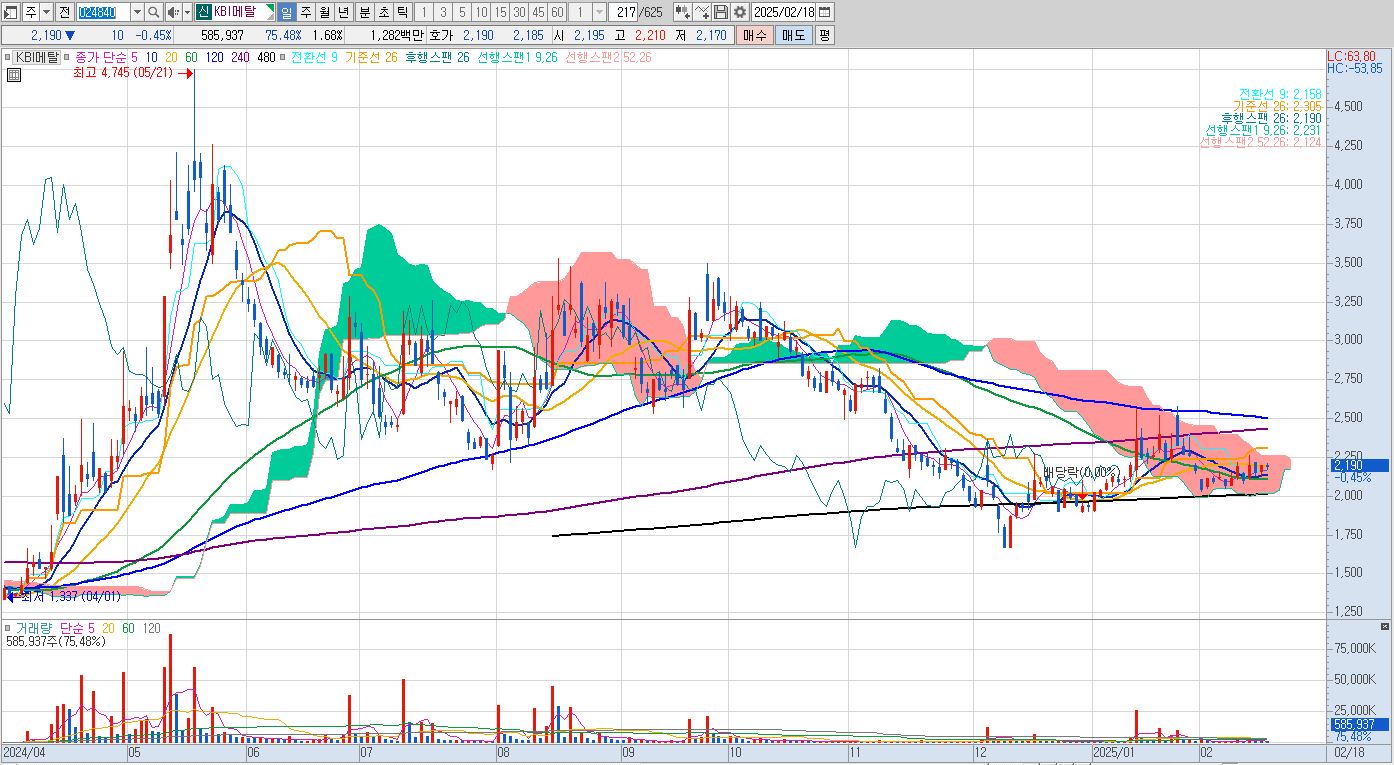The image size is (1394, 765).
Task: Click the indicator add icon with the plus sign
Action: click(683, 12)
